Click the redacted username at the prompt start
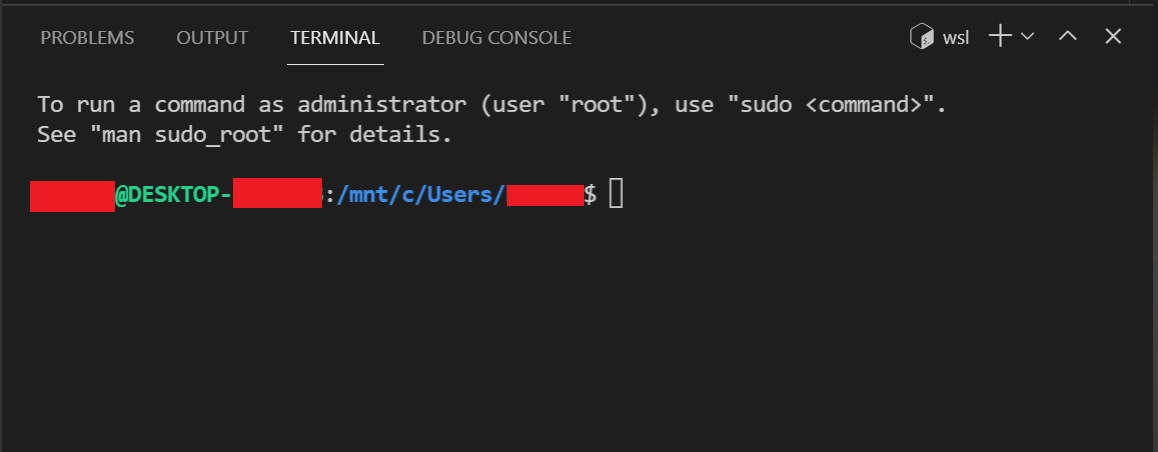 click(72, 195)
